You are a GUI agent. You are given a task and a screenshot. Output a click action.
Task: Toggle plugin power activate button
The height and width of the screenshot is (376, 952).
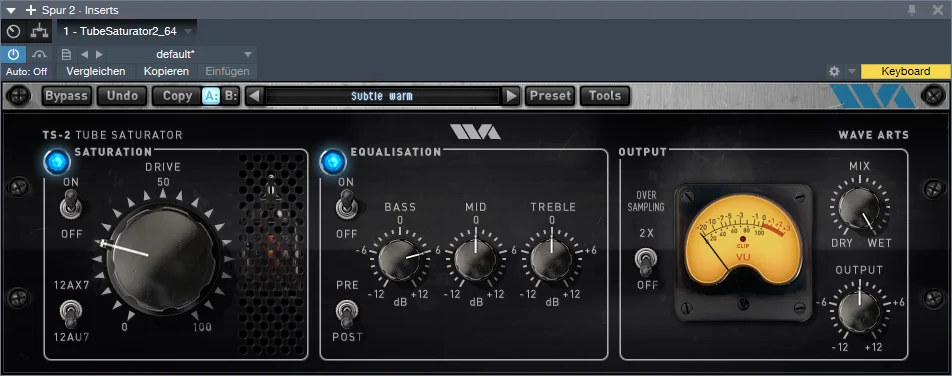click(13, 55)
